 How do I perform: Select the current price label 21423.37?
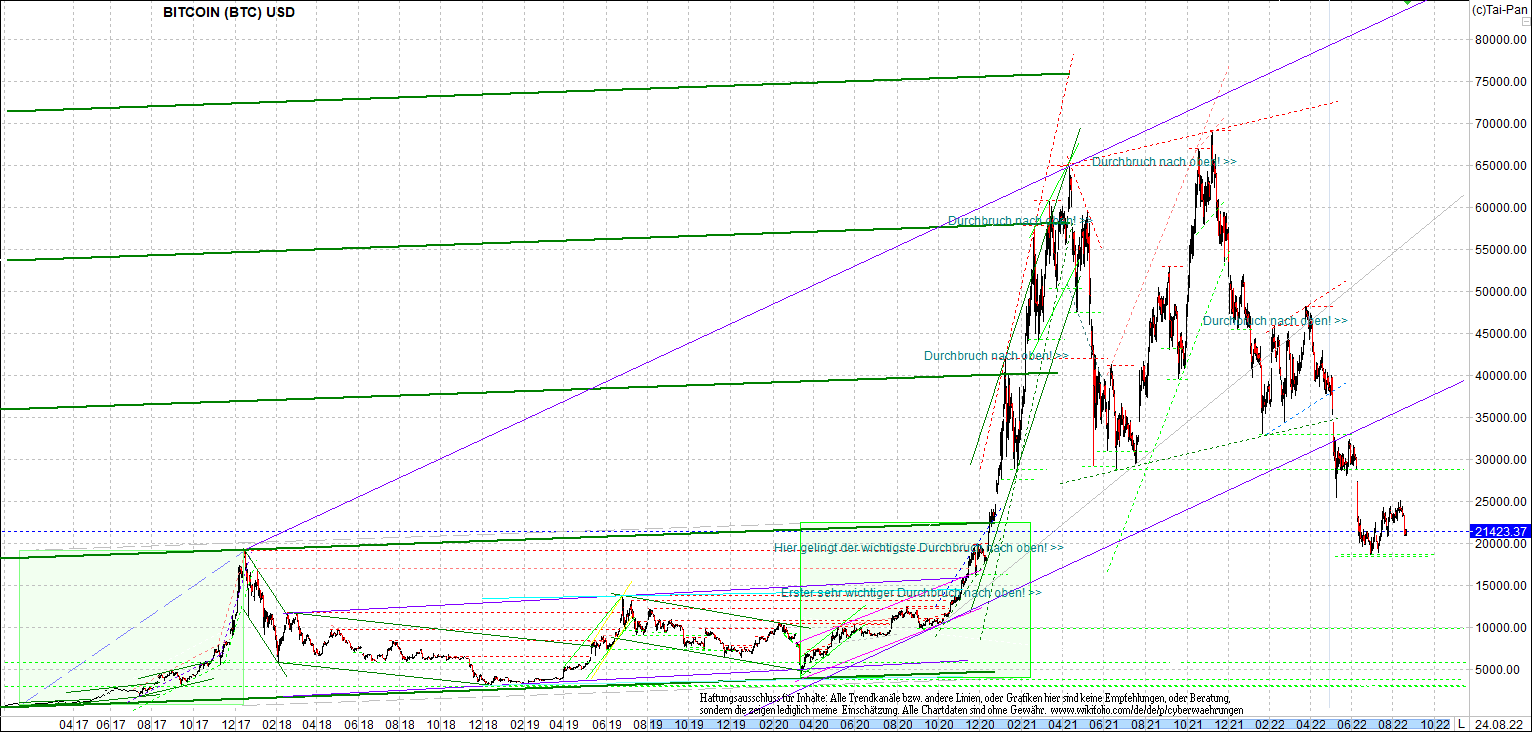pos(1501,531)
